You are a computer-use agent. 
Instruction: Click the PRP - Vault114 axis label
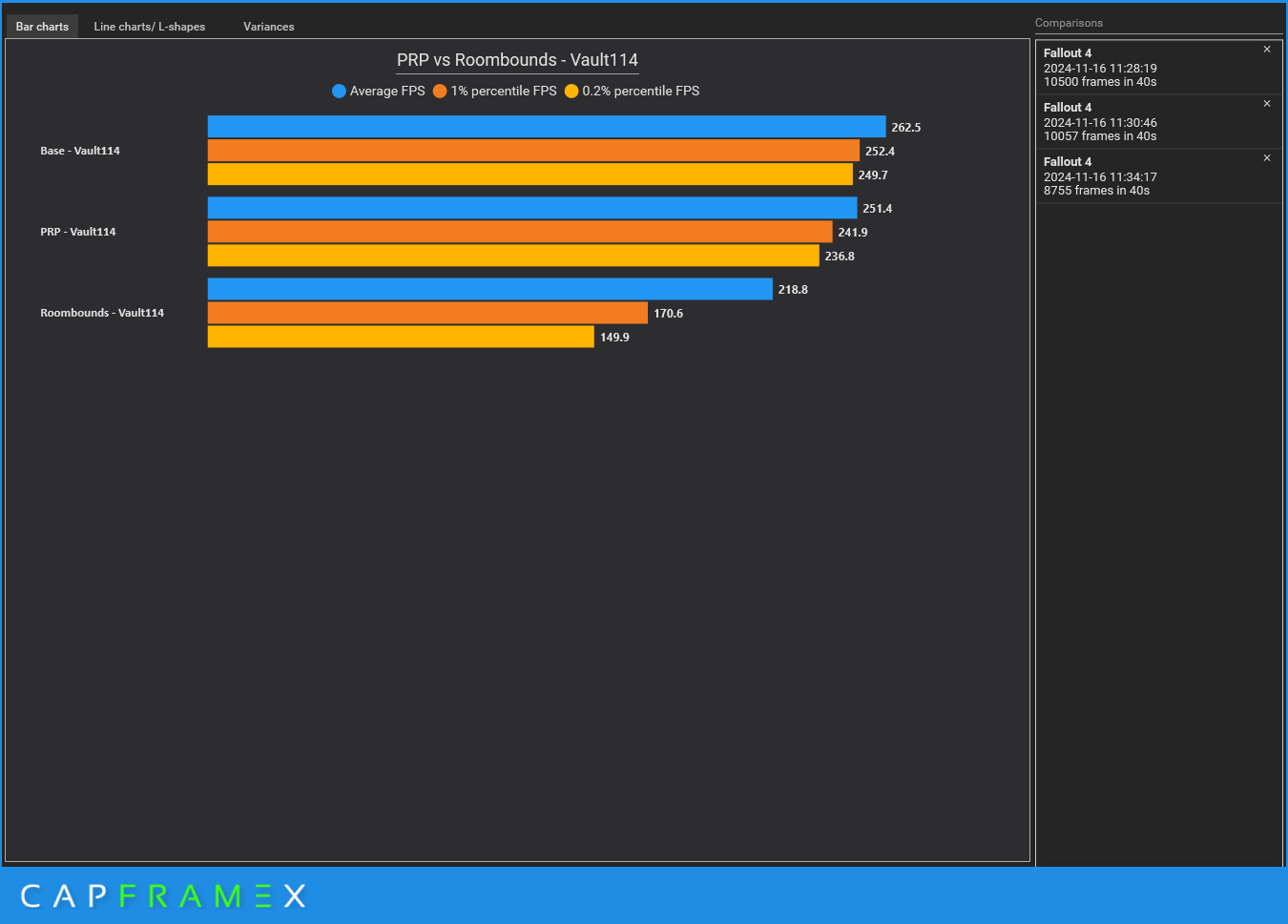78,232
